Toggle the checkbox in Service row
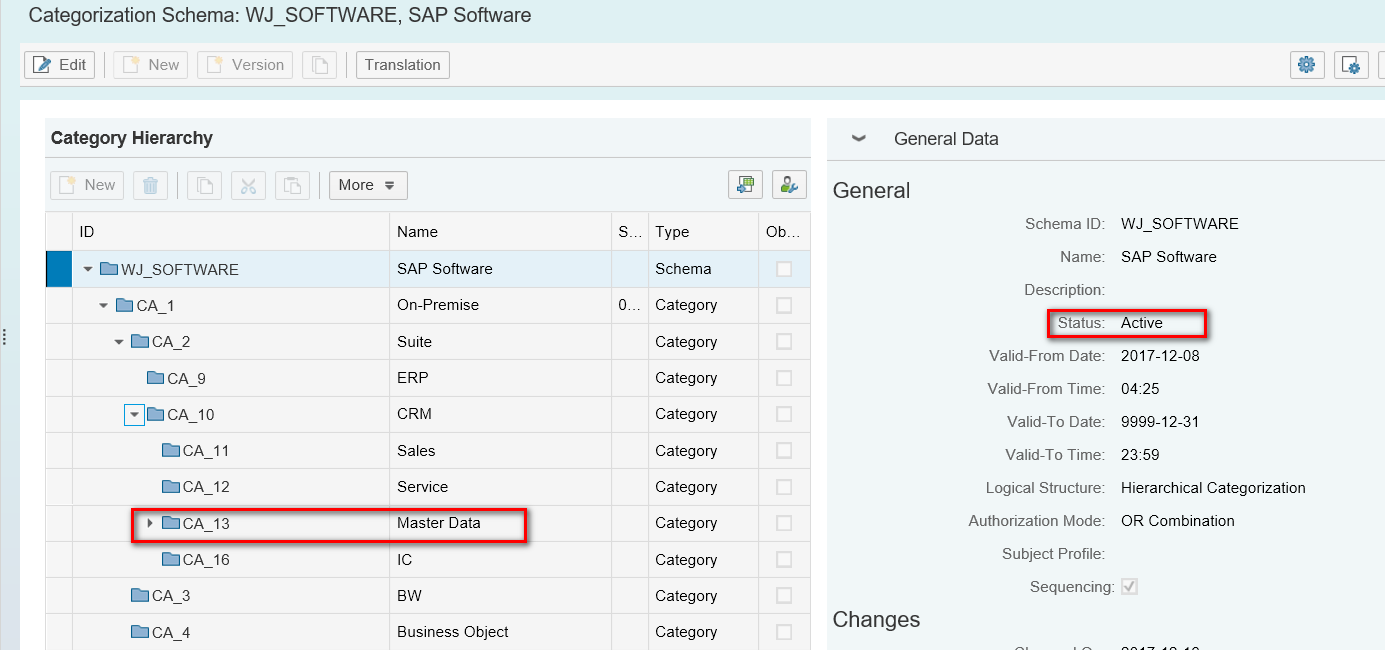1385x650 pixels. [x=784, y=487]
